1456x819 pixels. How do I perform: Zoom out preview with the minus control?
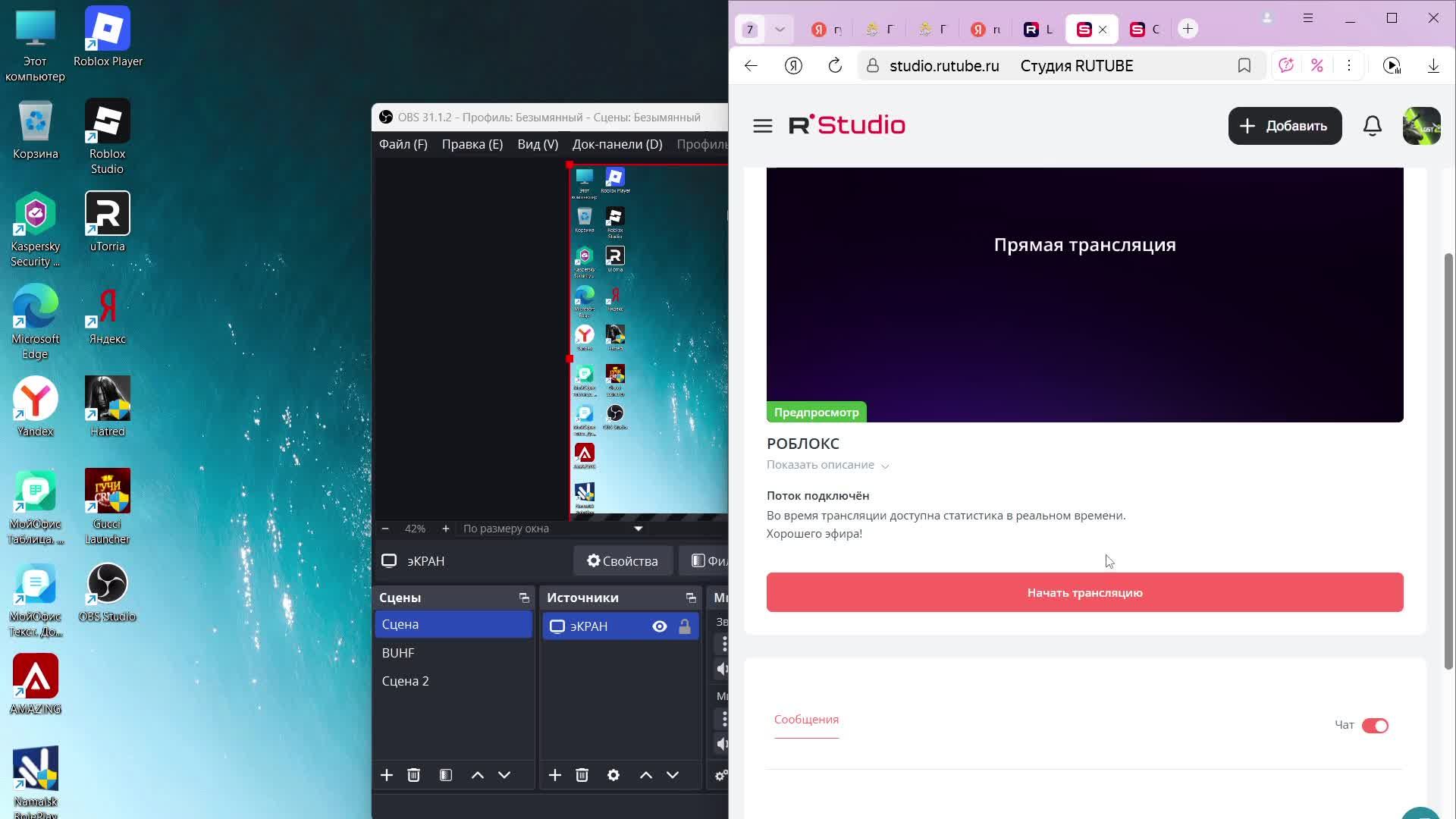(x=385, y=529)
